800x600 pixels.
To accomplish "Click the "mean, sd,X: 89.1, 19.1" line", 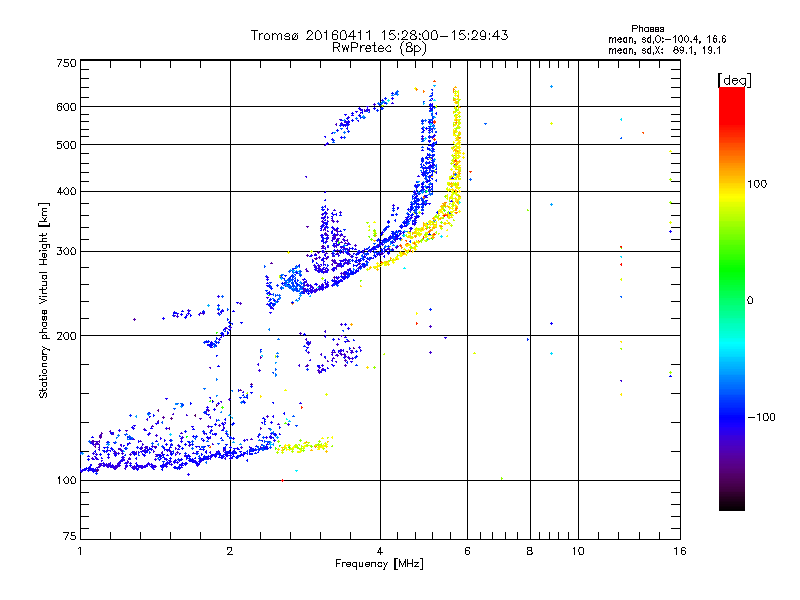I will pyautogui.click(x=664, y=51).
